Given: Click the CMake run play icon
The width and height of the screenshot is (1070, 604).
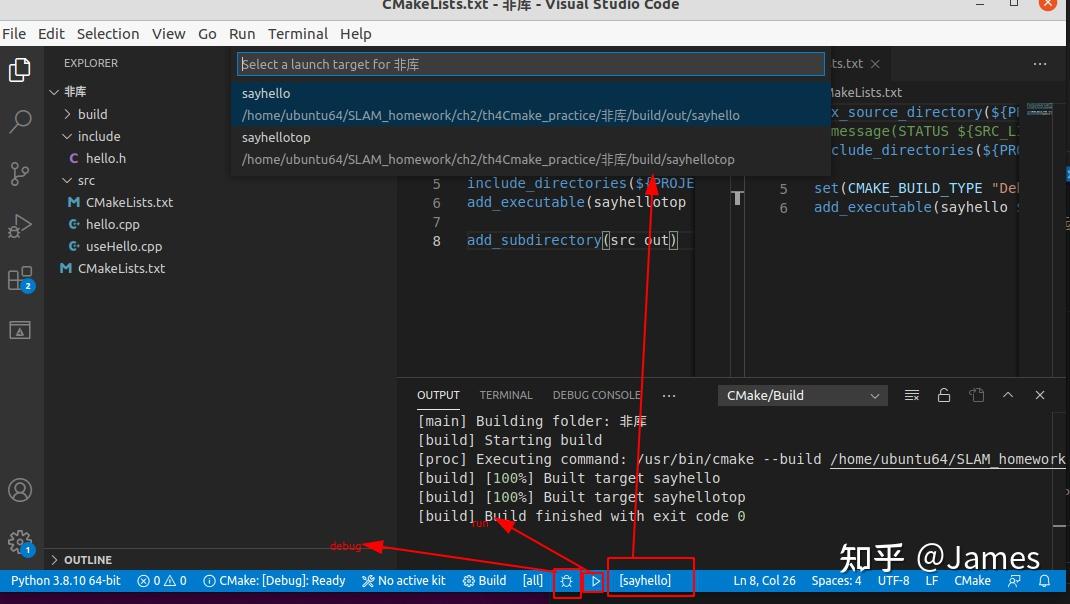Looking at the screenshot, I should pyautogui.click(x=595, y=581).
